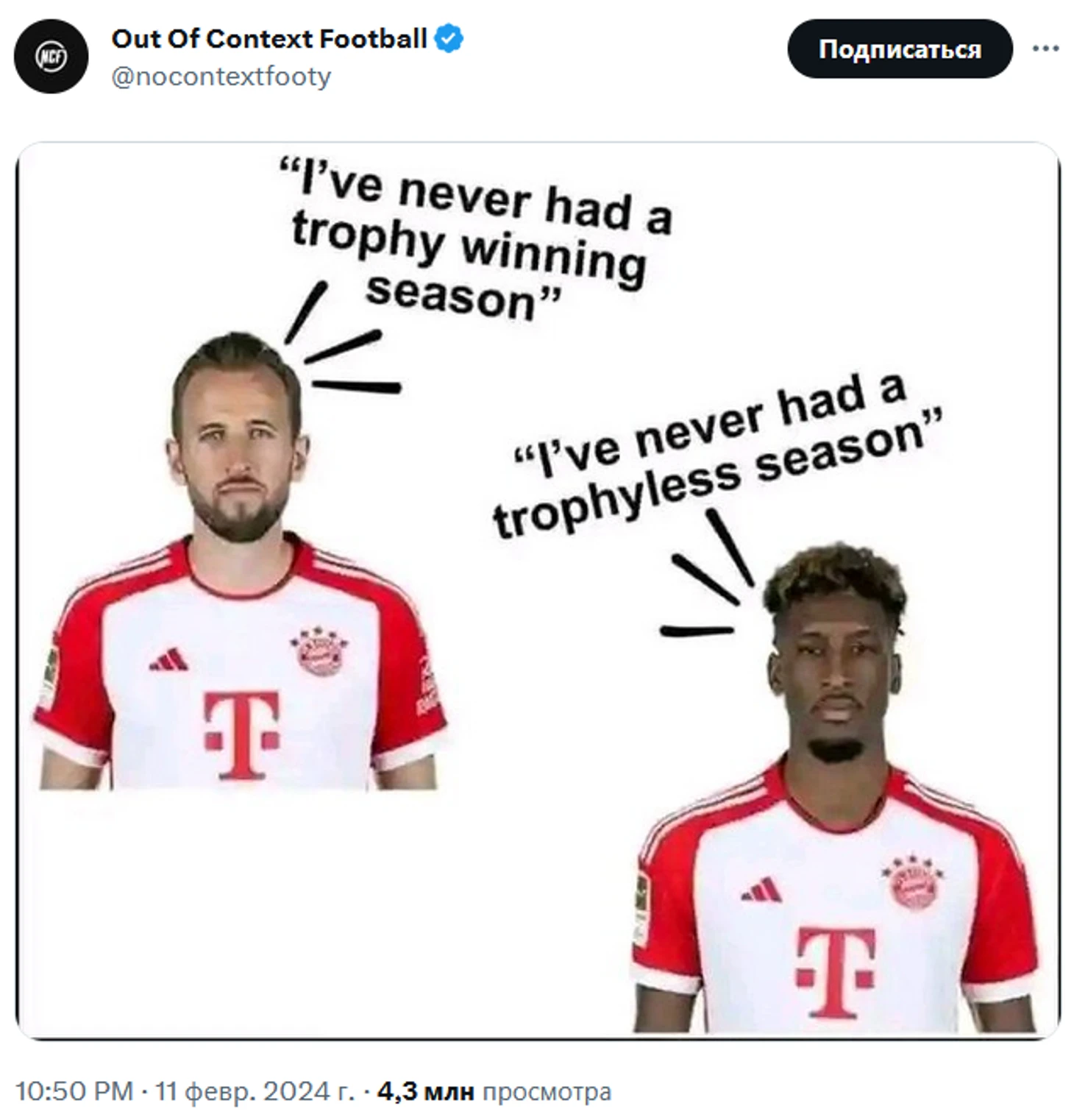Click the blue verified badge
The image size is (1074, 1120).
click(448, 38)
